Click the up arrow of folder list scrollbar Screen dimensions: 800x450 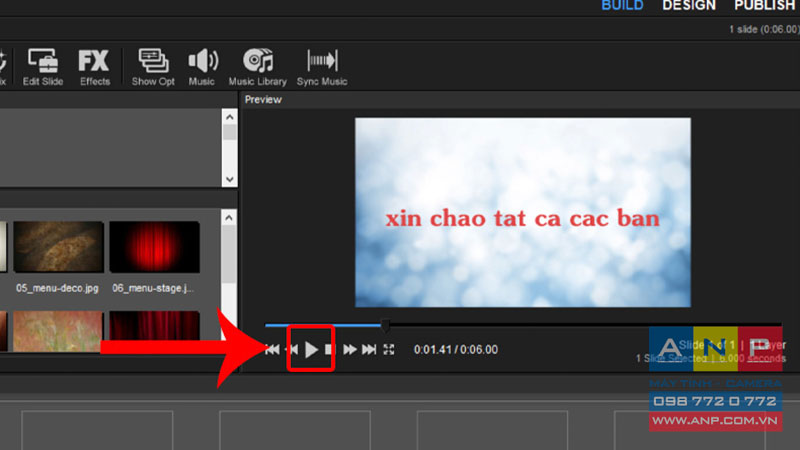(230, 117)
